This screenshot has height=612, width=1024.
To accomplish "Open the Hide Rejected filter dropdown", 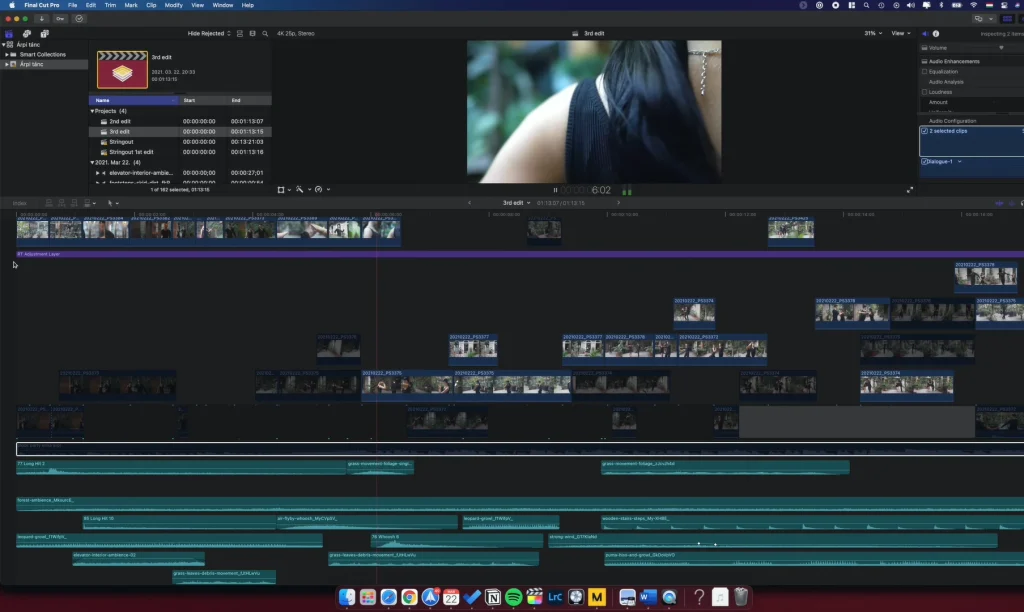I will click(x=209, y=33).
